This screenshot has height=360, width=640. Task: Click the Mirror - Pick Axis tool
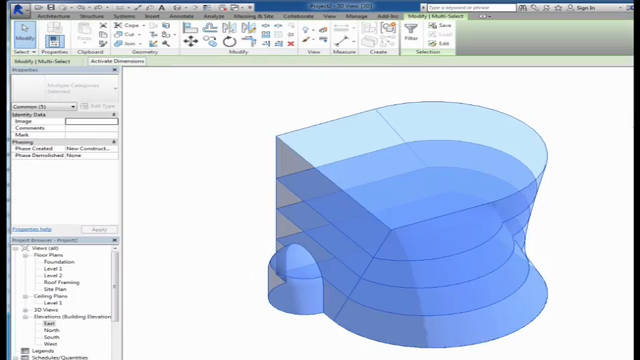(x=229, y=28)
